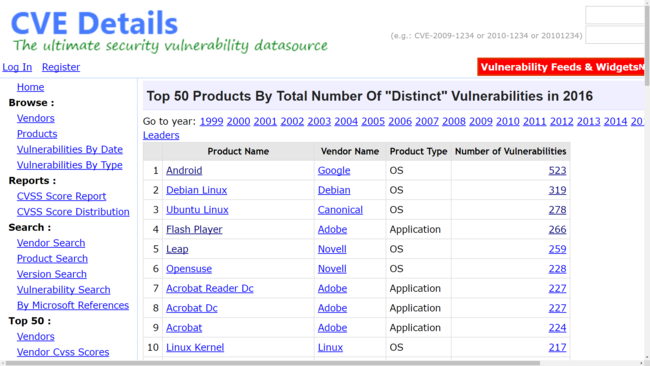The height and width of the screenshot is (366, 650).
Task: Open the Canonical vendor link
Action: coord(340,210)
